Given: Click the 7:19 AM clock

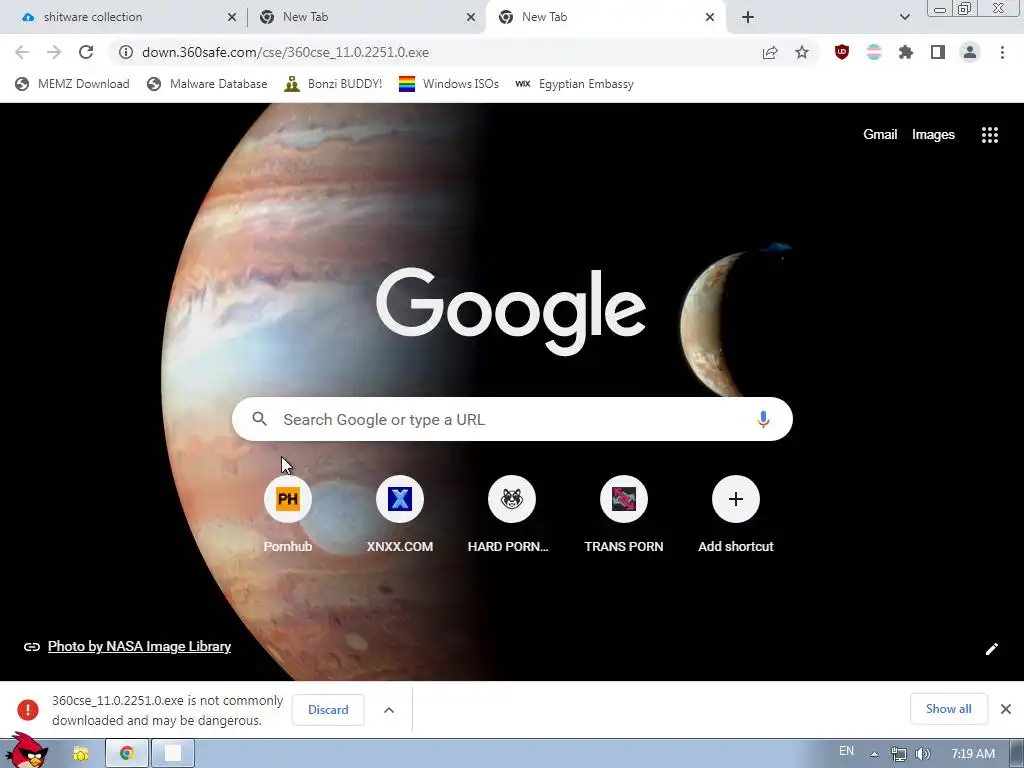Looking at the screenshot, I should pos(973,754).
